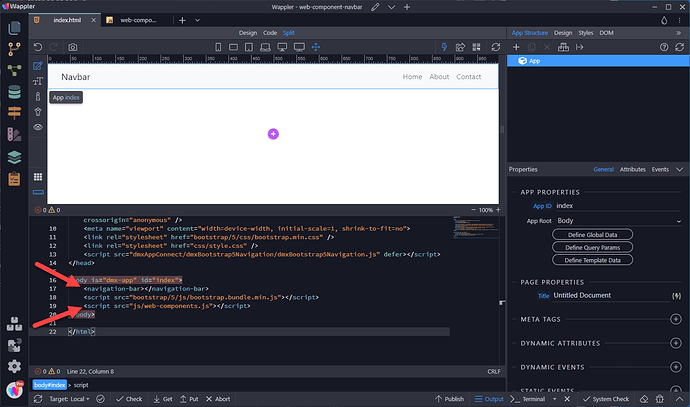This screenshot has height=407, width=690.
Task: Open the DOM panel tab
Action: click(606, 33)
